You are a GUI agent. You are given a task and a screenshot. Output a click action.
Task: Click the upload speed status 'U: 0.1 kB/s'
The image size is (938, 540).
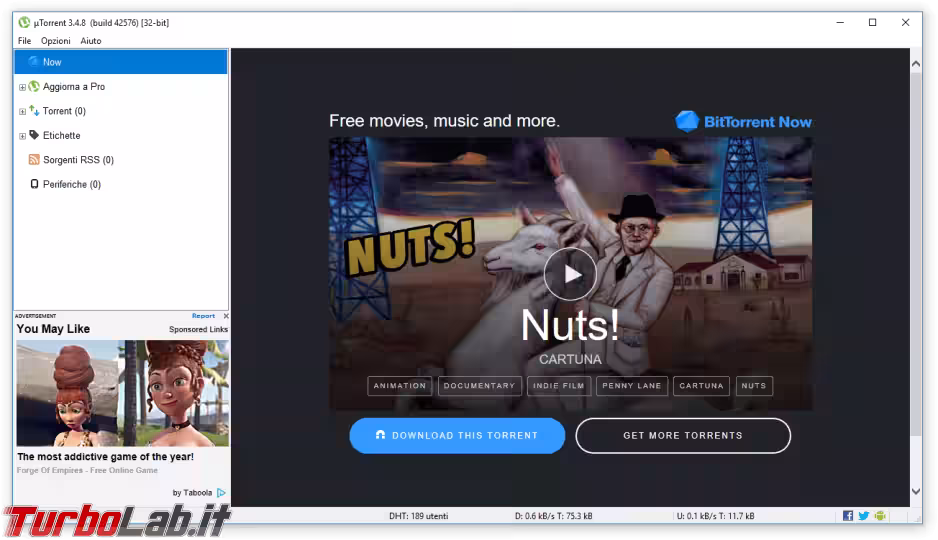click(x=696, y=516)
